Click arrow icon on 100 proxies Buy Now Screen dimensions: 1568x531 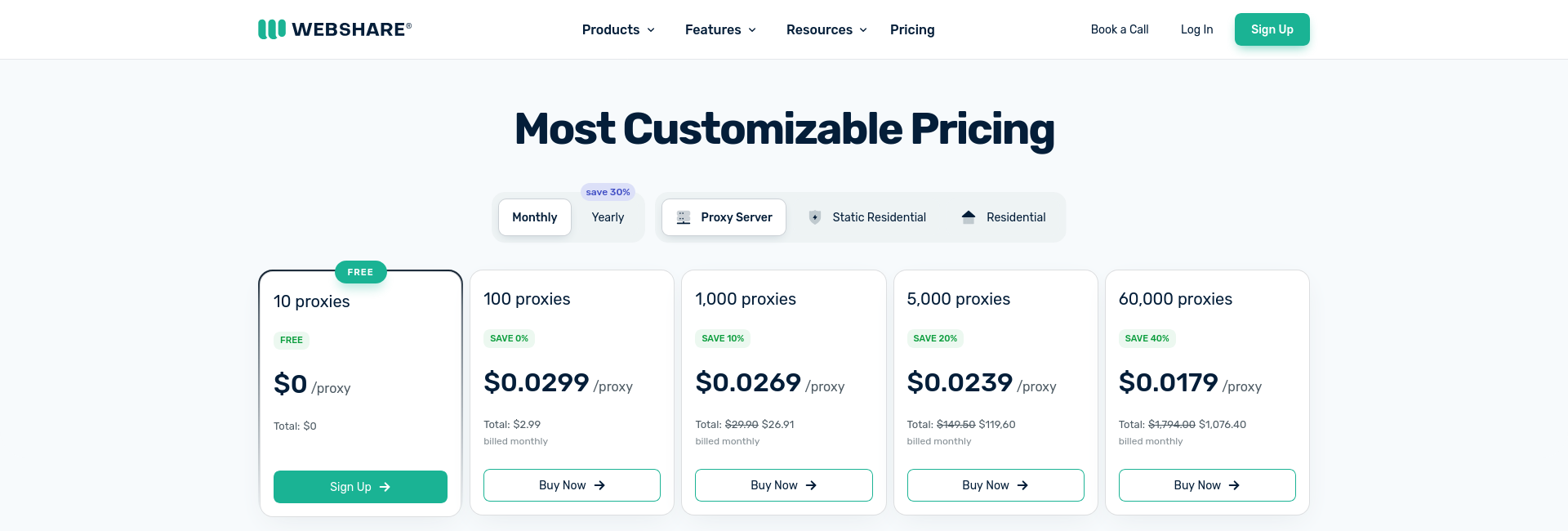click(599, 485)
